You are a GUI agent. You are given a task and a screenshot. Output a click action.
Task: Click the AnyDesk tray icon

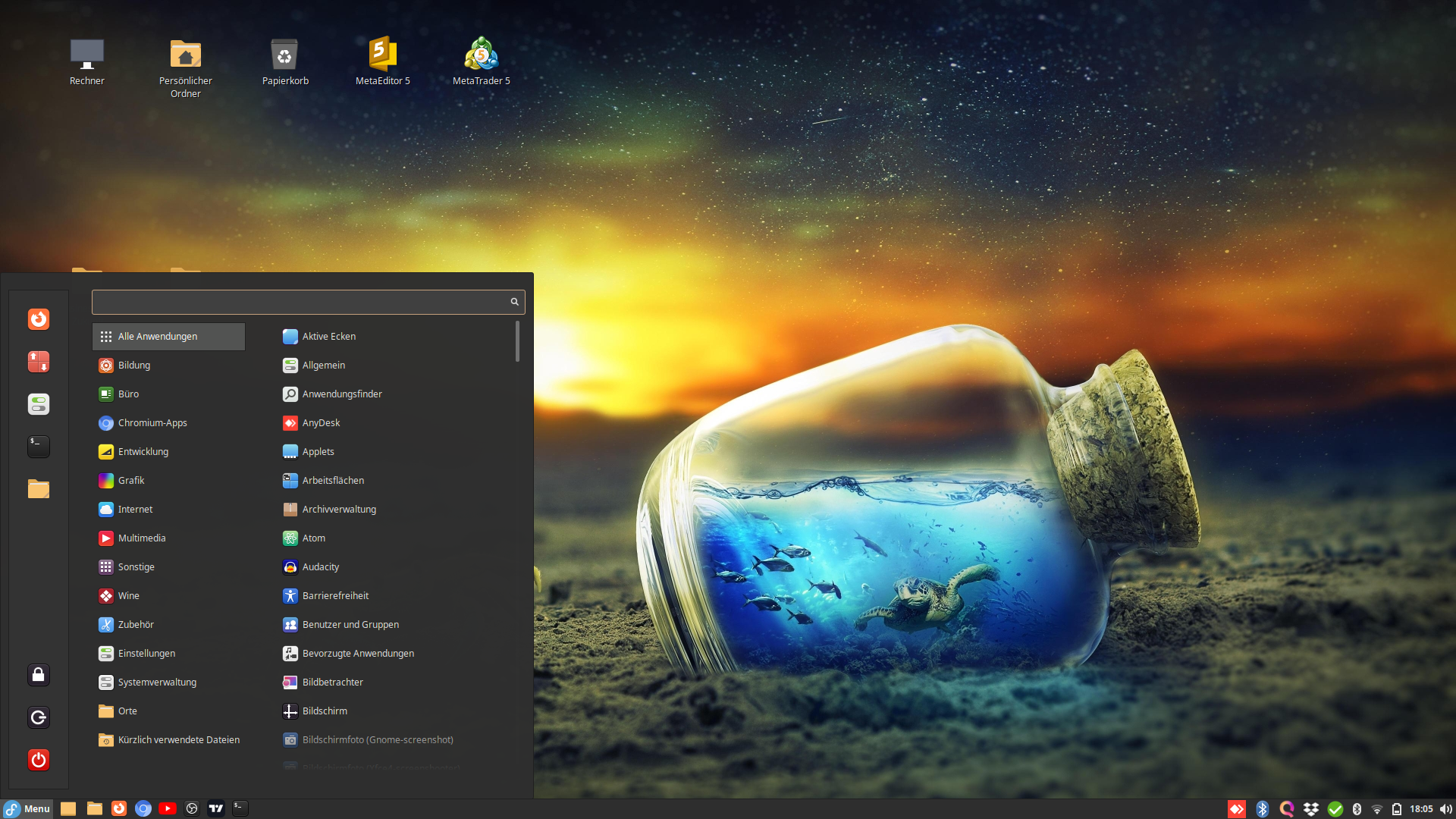tap(1237, 809)
